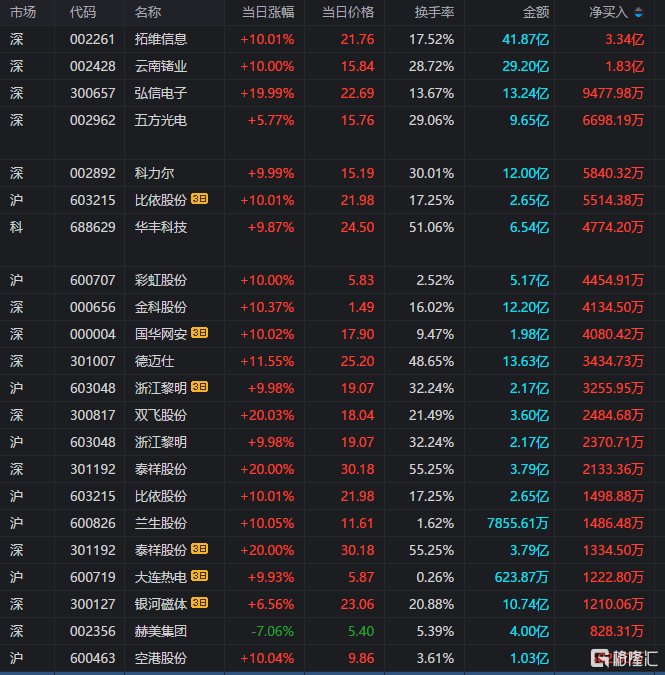Select stock code 002428
Screen dimensions: 665x675
93,66
